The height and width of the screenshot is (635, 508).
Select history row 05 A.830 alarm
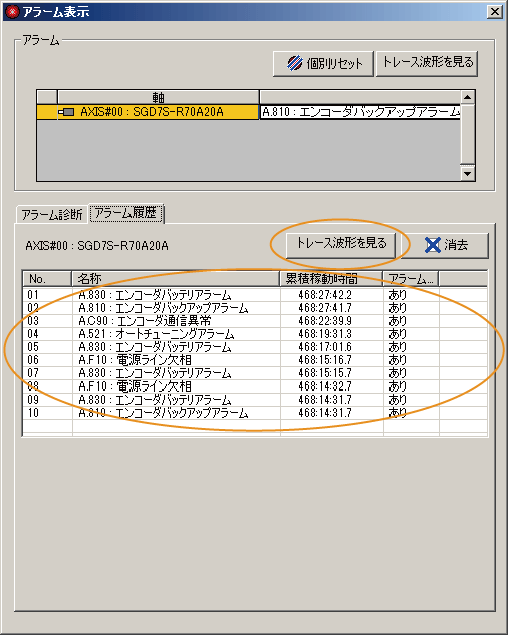(x=255, y=347)
